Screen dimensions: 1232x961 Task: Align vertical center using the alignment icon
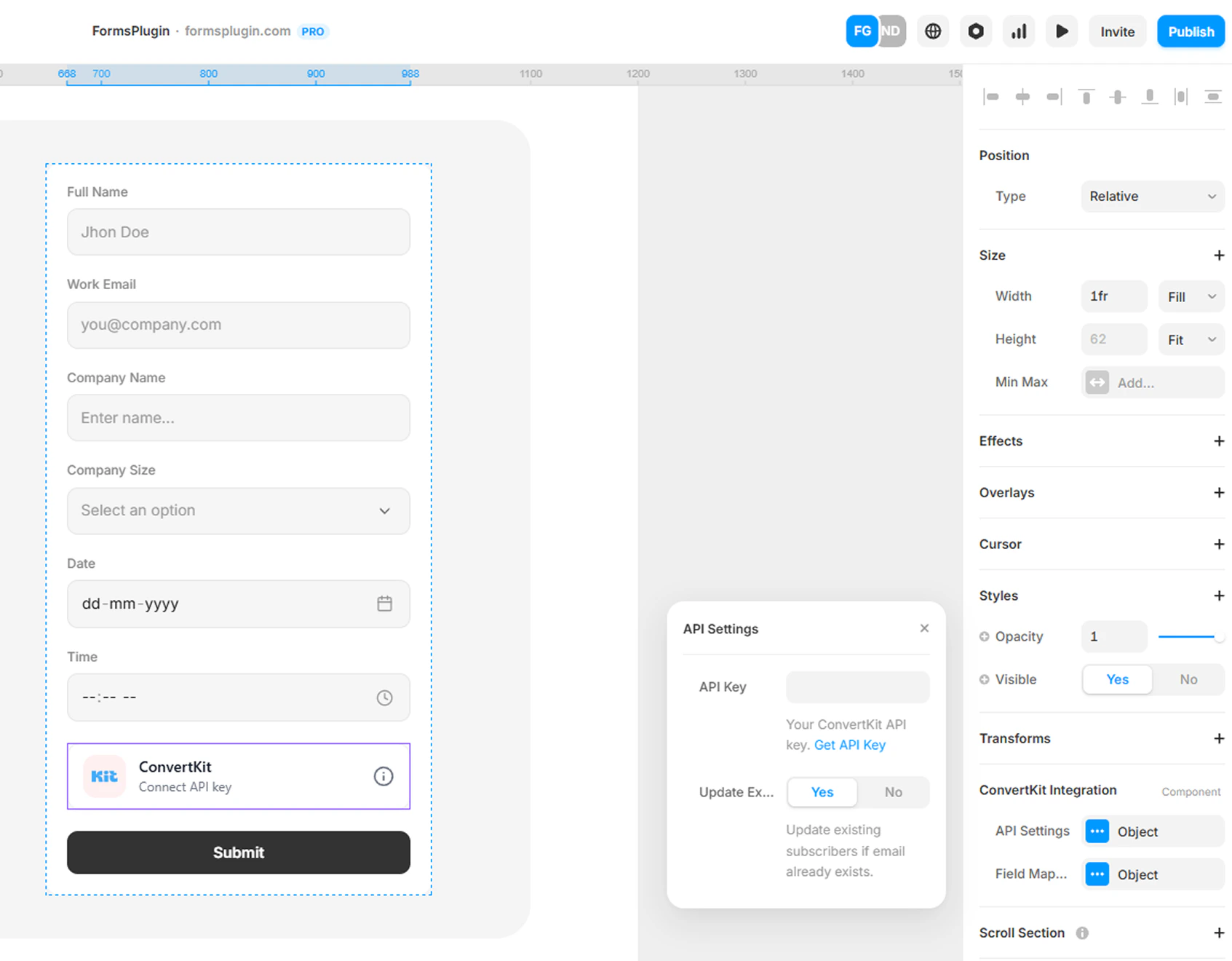click(x=1118, y=96)
